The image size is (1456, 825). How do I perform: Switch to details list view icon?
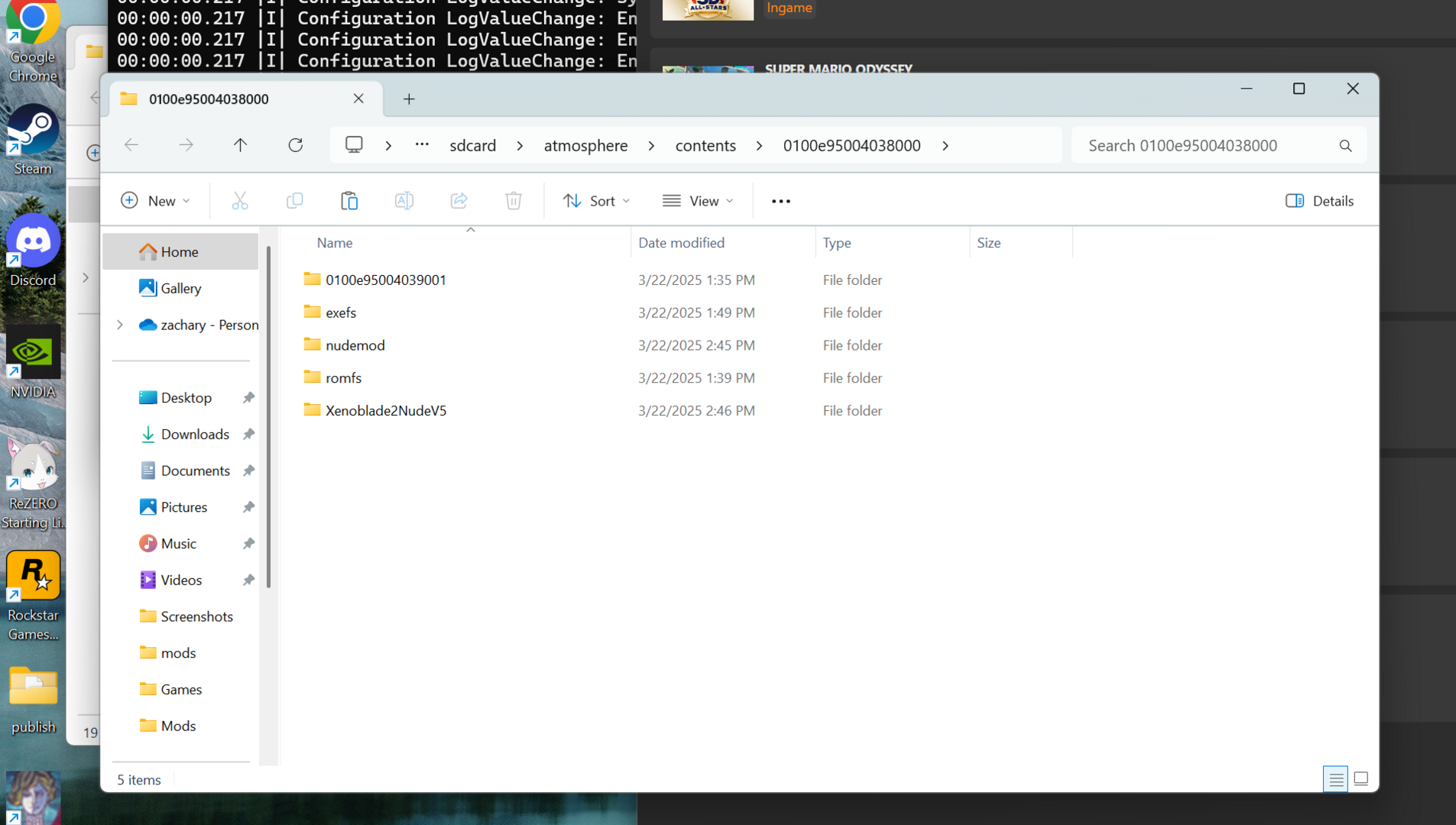tap(1335, 779)
